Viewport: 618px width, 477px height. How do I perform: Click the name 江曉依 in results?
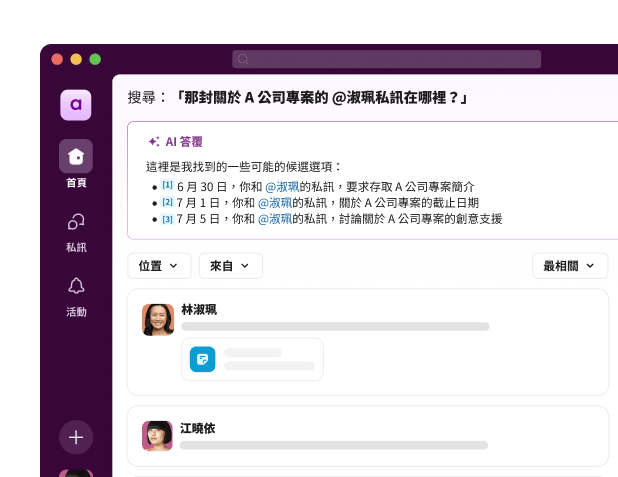[x=197, y=428]
